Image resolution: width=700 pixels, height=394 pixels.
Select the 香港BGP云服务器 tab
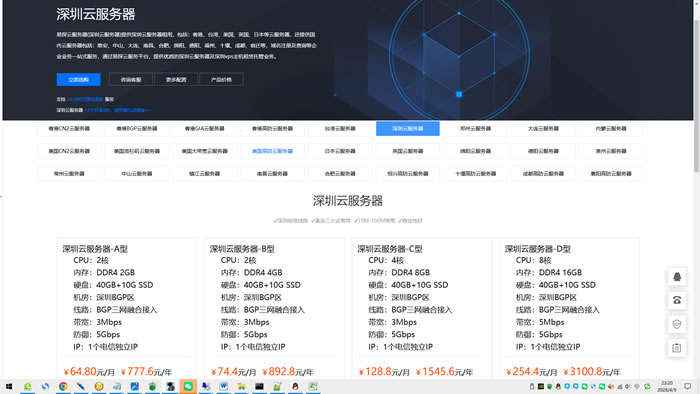point(137,129)
